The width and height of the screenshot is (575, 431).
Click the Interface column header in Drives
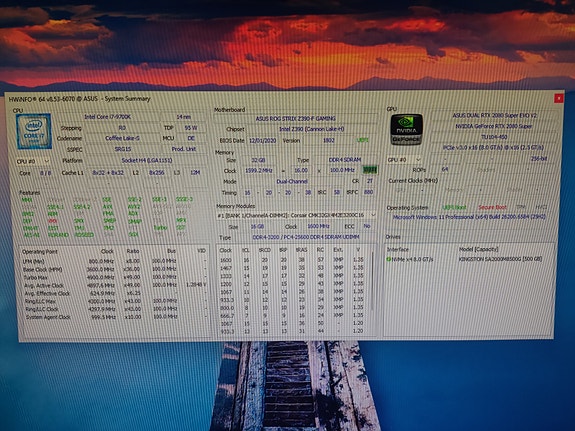click(398, 249)
